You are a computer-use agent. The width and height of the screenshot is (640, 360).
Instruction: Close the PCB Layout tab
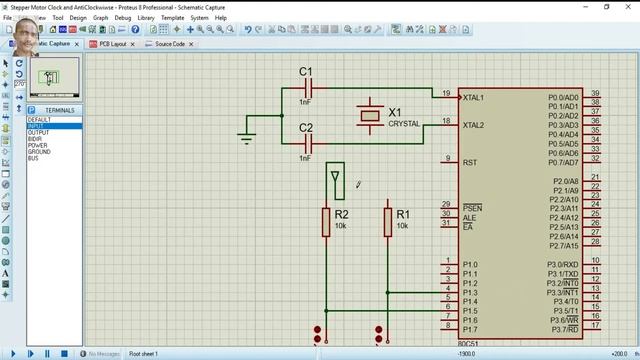133,44
